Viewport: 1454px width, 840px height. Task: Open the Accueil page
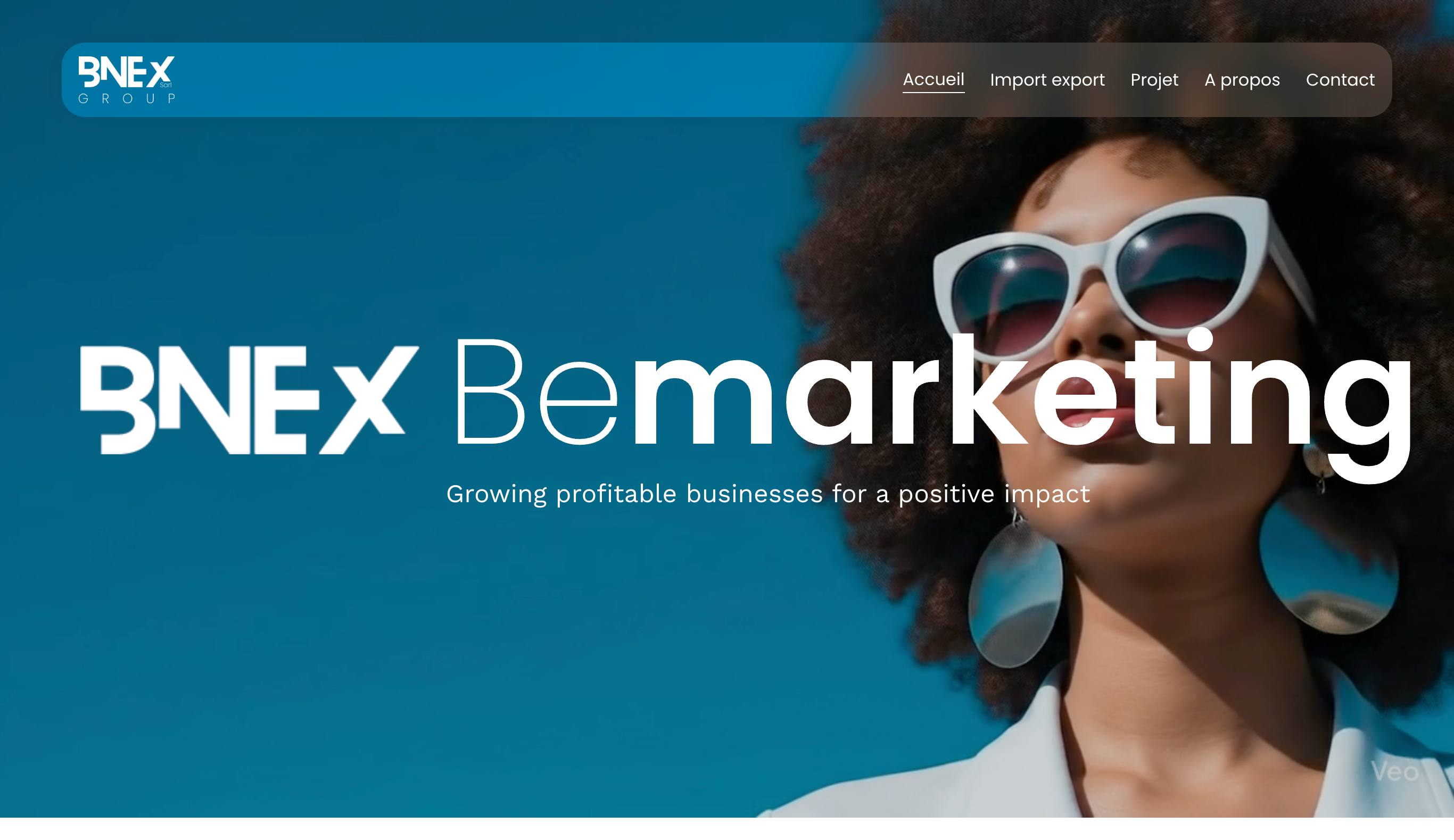933,80
